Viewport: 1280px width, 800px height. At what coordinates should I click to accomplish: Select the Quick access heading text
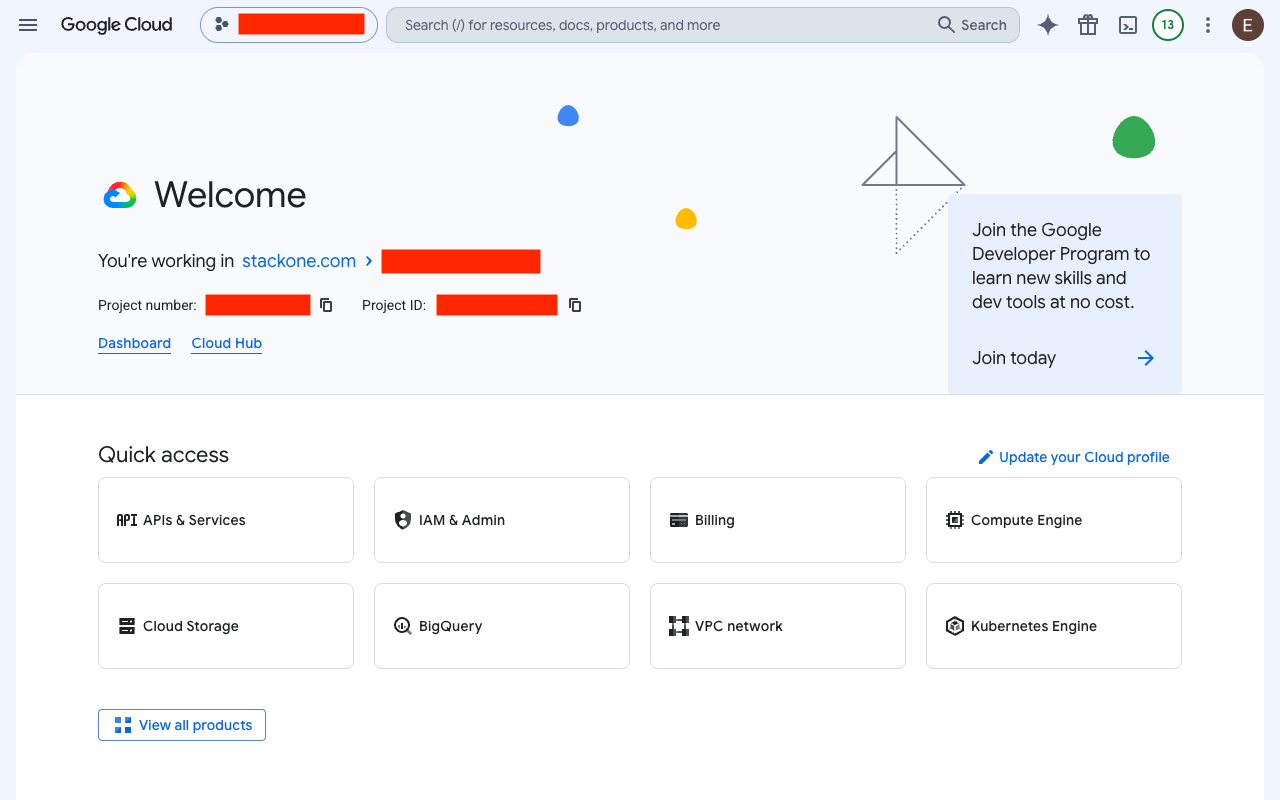[164, 455]
